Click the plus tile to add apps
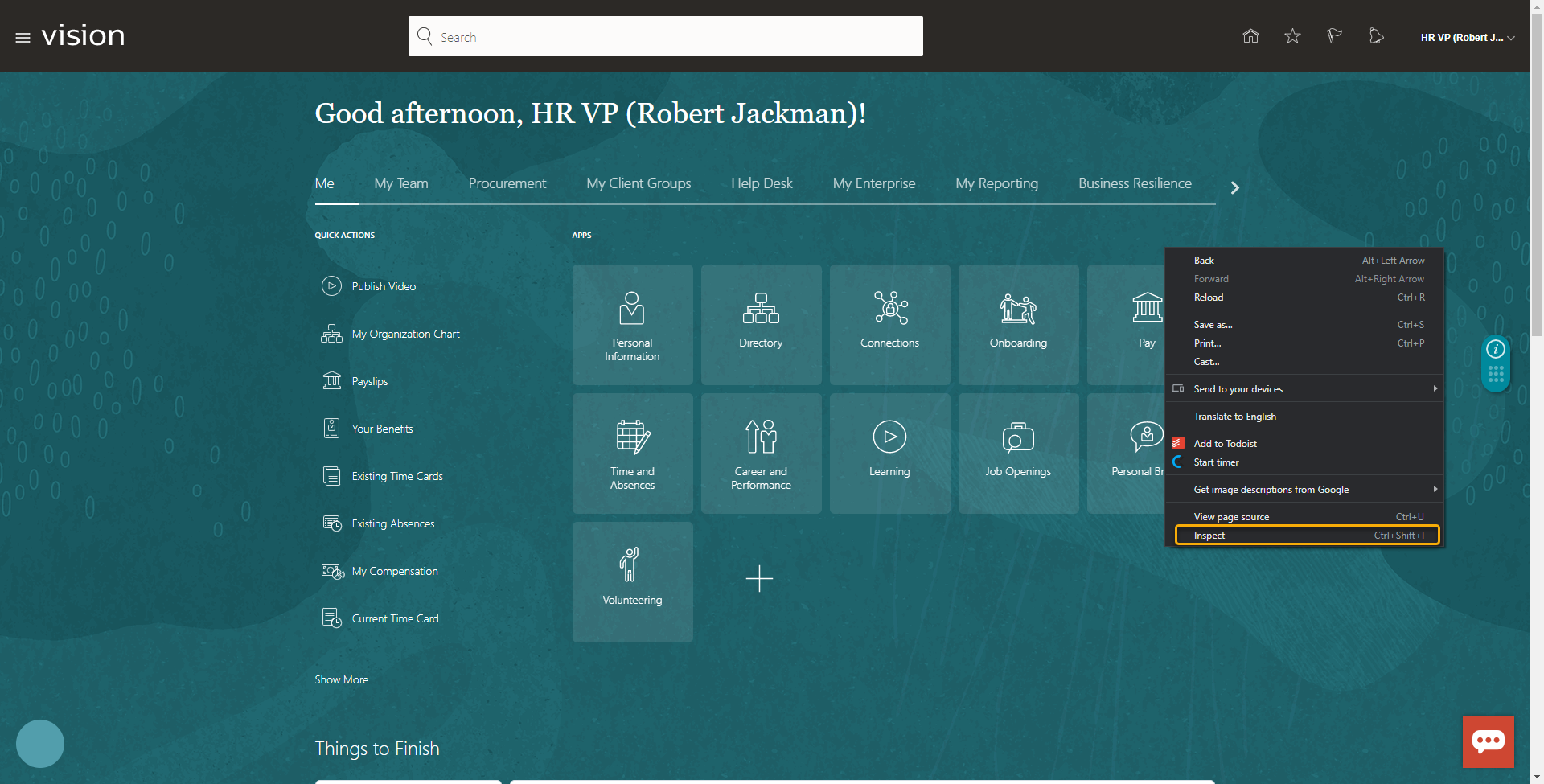The image size is (1544, 784). (x=759, y=579)
